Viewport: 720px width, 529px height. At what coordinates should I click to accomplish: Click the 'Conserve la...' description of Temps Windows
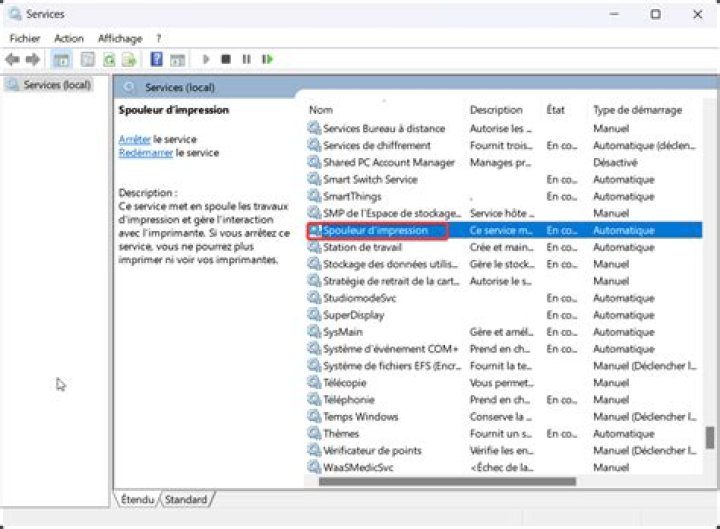click(x=501, y=416)
